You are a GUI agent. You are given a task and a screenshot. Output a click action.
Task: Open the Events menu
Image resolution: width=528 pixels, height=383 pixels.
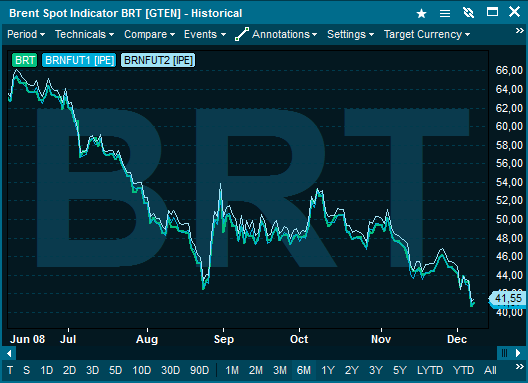[205, 34]
